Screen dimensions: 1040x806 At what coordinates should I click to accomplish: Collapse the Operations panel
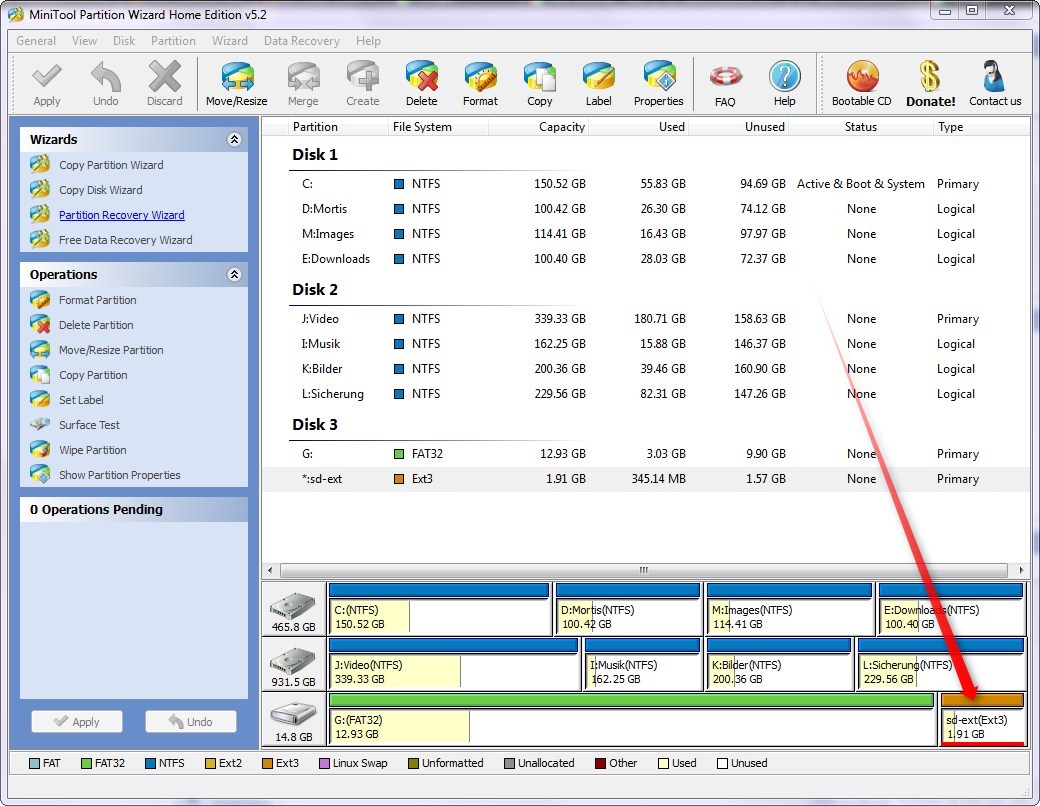pyautogui.click(x=234, y=275)
